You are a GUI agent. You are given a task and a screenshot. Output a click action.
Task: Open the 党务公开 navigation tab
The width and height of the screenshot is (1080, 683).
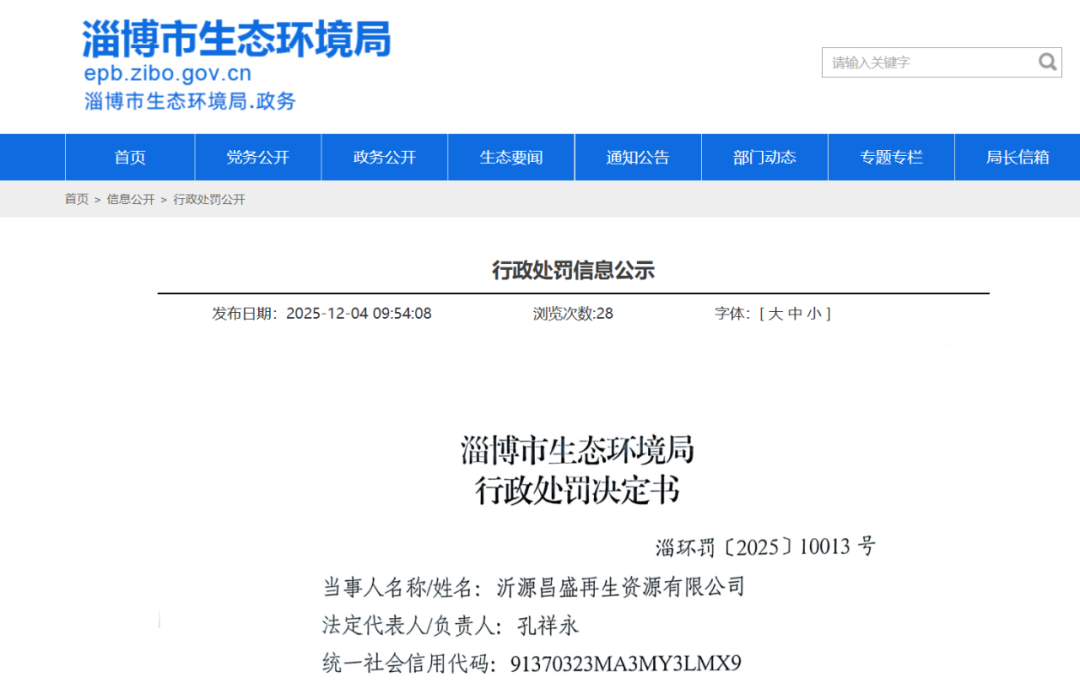pos(257,157)
